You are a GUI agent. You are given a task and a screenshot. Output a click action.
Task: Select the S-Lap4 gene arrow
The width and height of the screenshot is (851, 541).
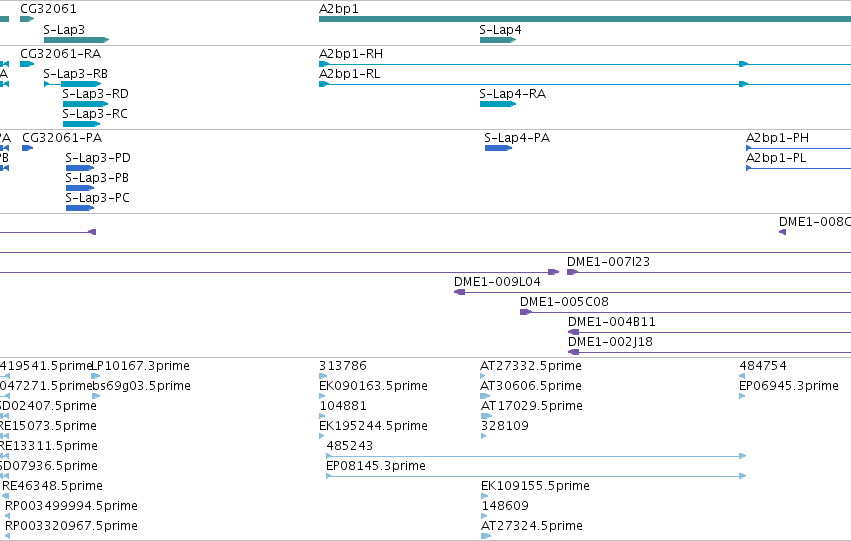click(498, 40)
